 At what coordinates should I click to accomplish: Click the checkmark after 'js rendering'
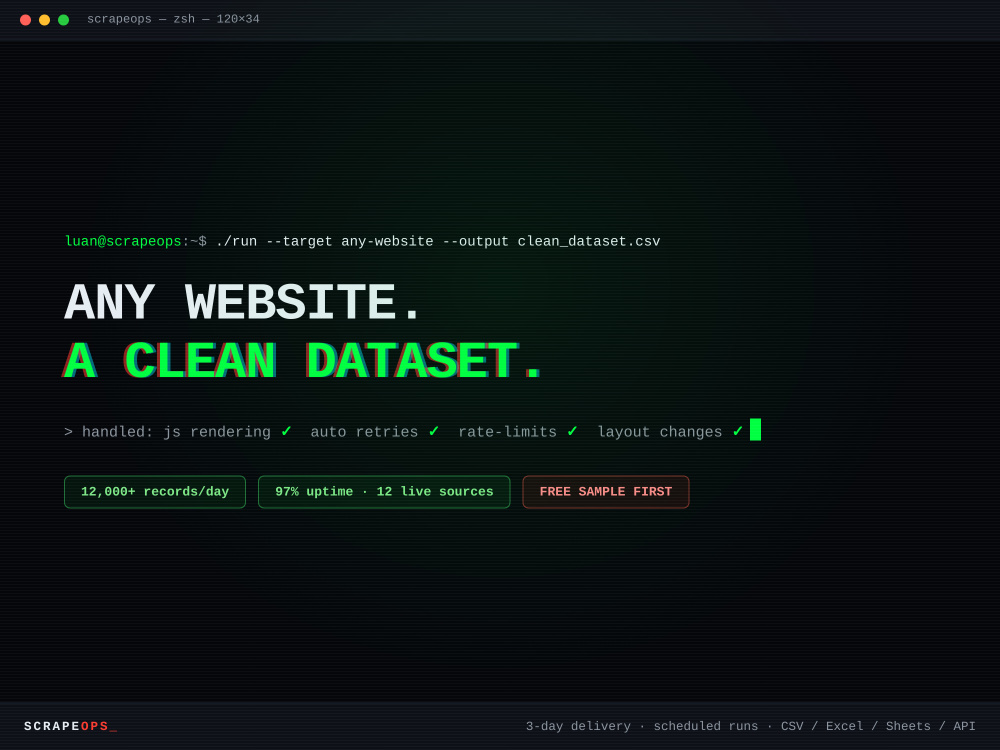286,431
